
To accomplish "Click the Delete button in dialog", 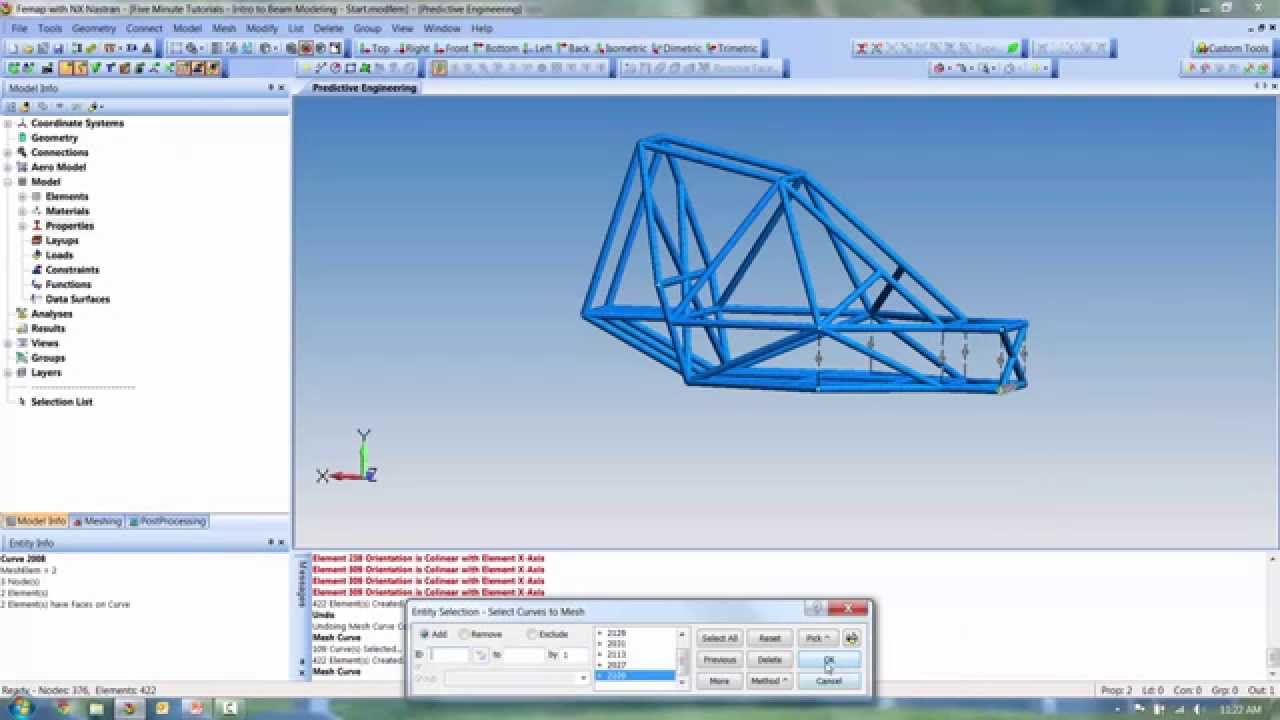I will 769,660.
